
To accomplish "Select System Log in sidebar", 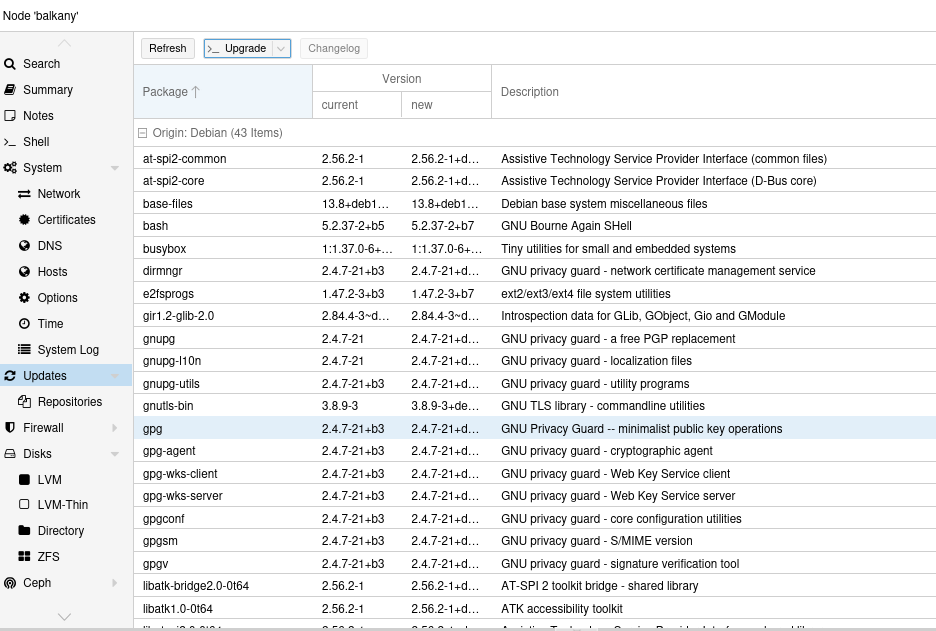I will click(x=68, y=350).
